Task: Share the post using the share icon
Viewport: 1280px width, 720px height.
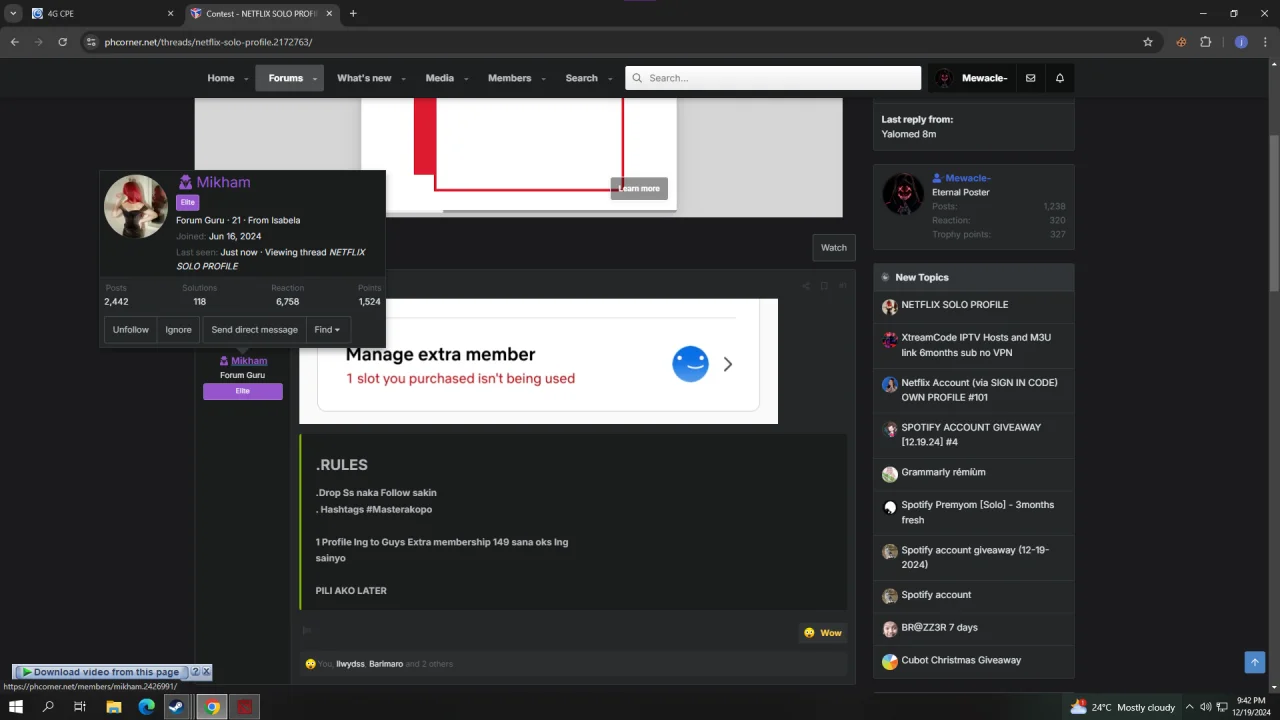Action: click(806, 286)
